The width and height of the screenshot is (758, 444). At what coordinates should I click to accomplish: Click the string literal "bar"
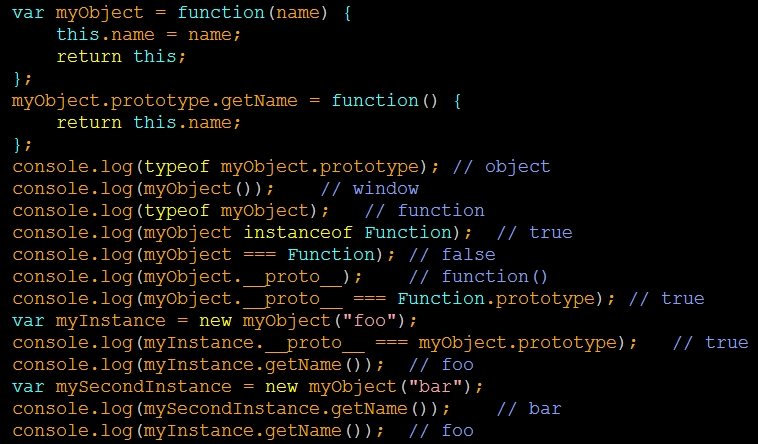tap(436, 386)
